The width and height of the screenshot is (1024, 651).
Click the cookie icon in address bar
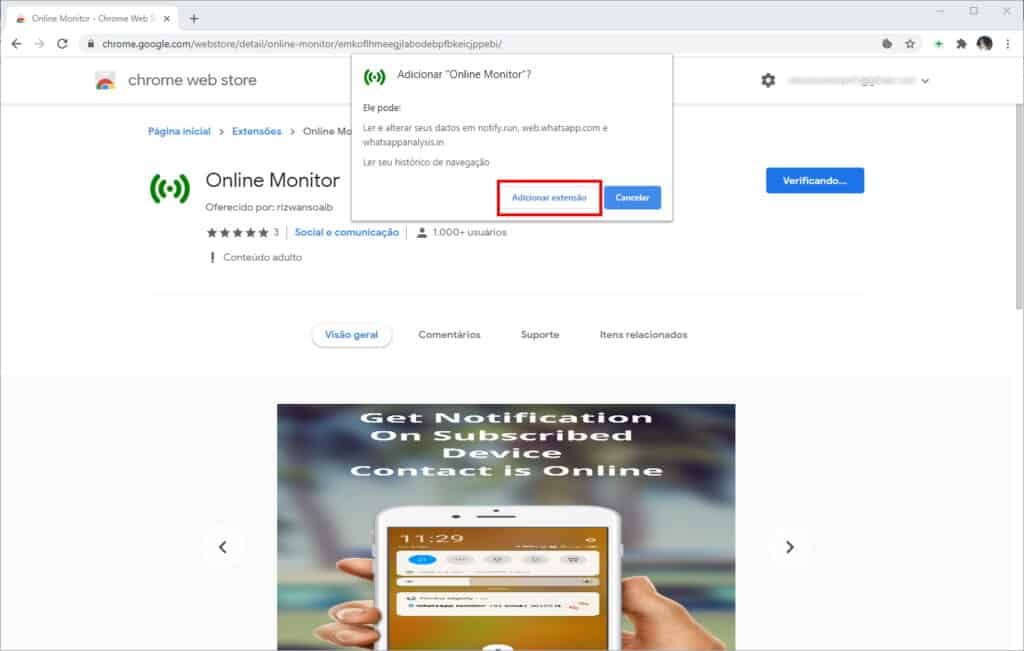[887, 44]
